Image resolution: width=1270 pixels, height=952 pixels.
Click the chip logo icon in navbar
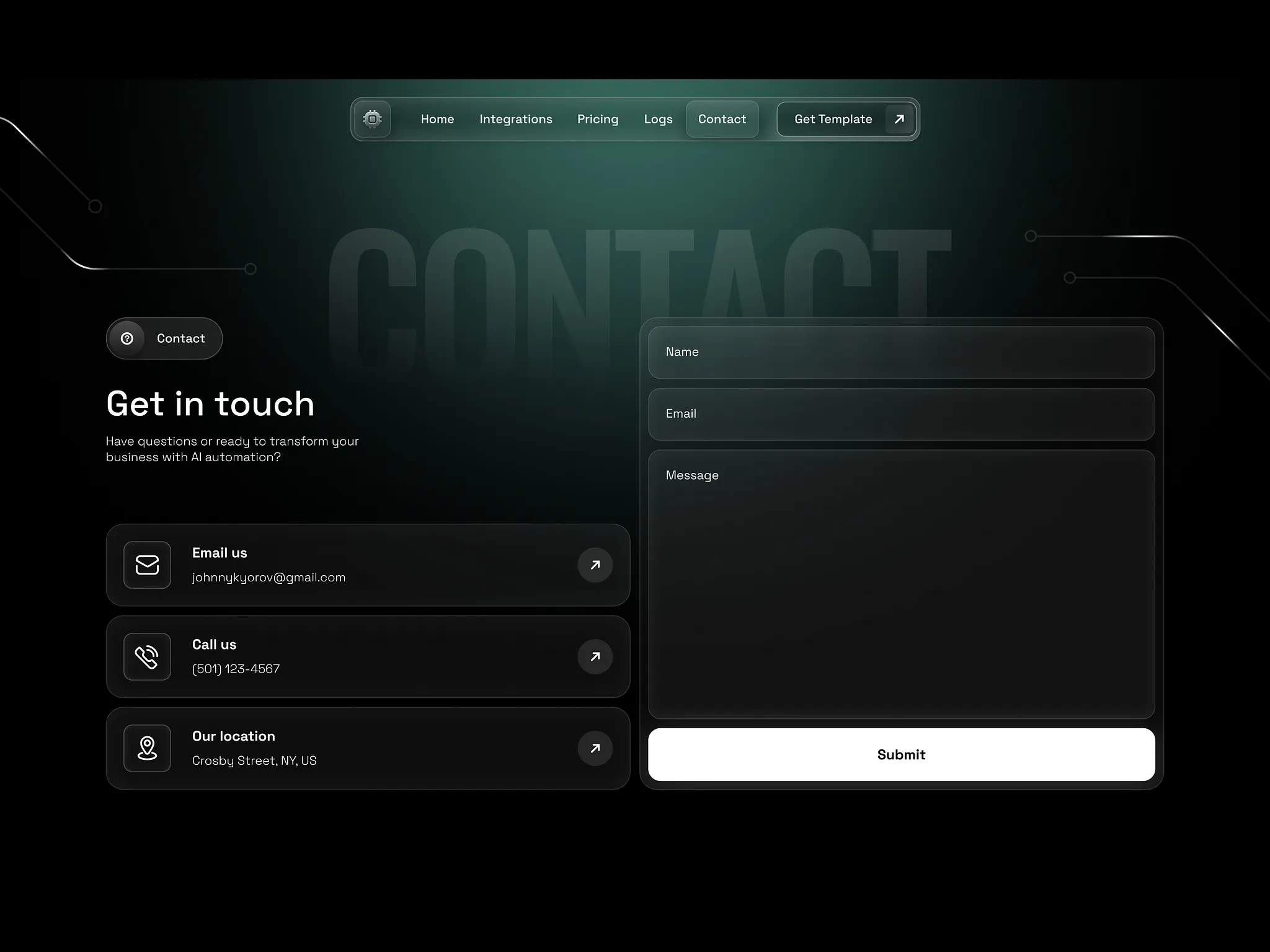(372, 119)
